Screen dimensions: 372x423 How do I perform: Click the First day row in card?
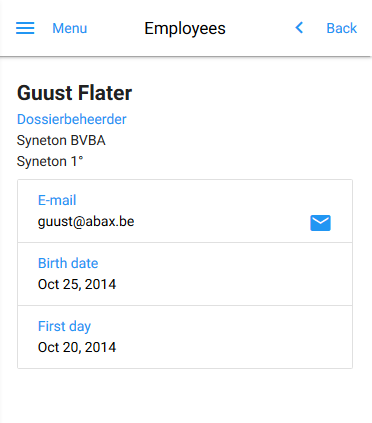(x=185, y=337)
